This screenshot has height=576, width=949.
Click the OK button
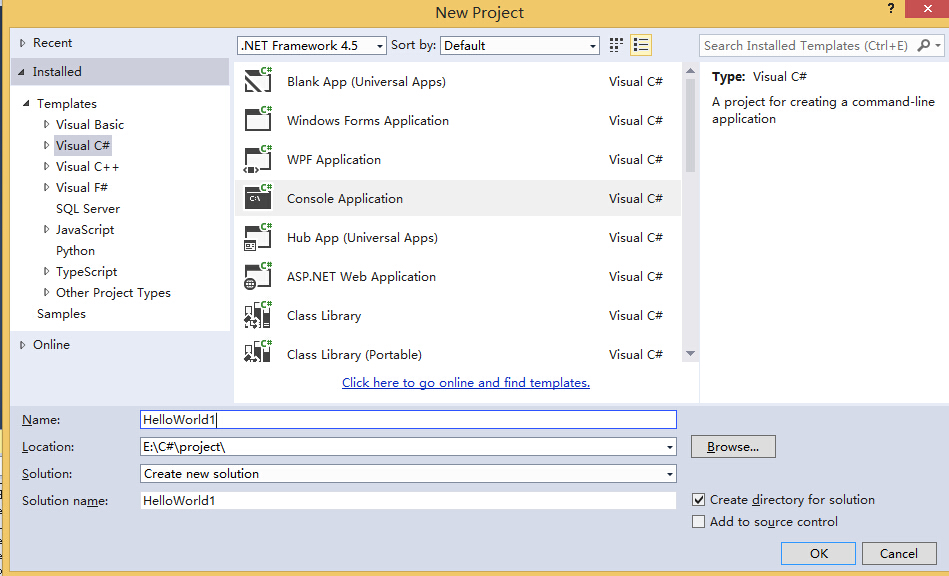click(x=818, y=554)
